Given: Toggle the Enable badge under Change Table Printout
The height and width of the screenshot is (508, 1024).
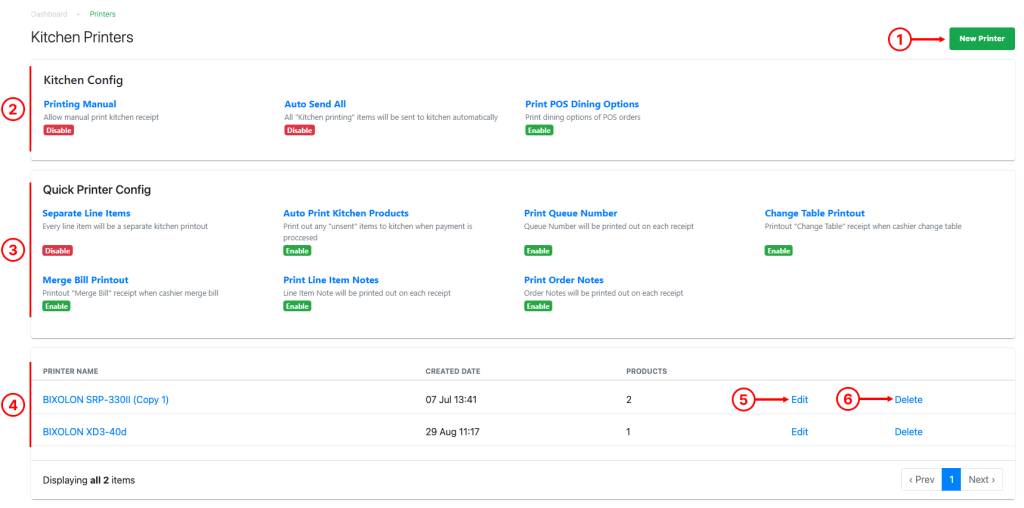Looking at the screenshot, I should [778, 251].
